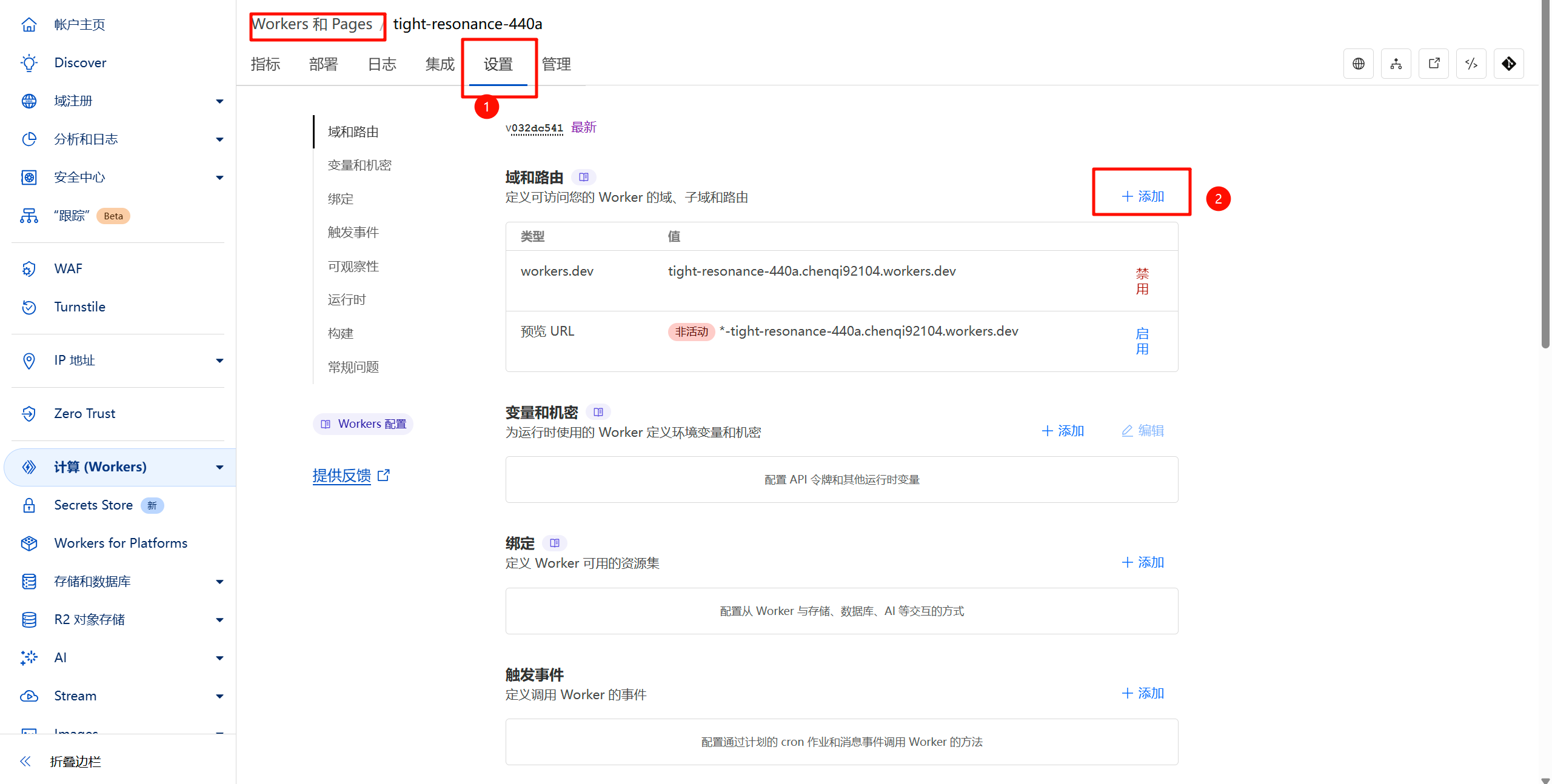
Task: Click the code editor icon button in toolbar
Action: [x=1471, y=64]
